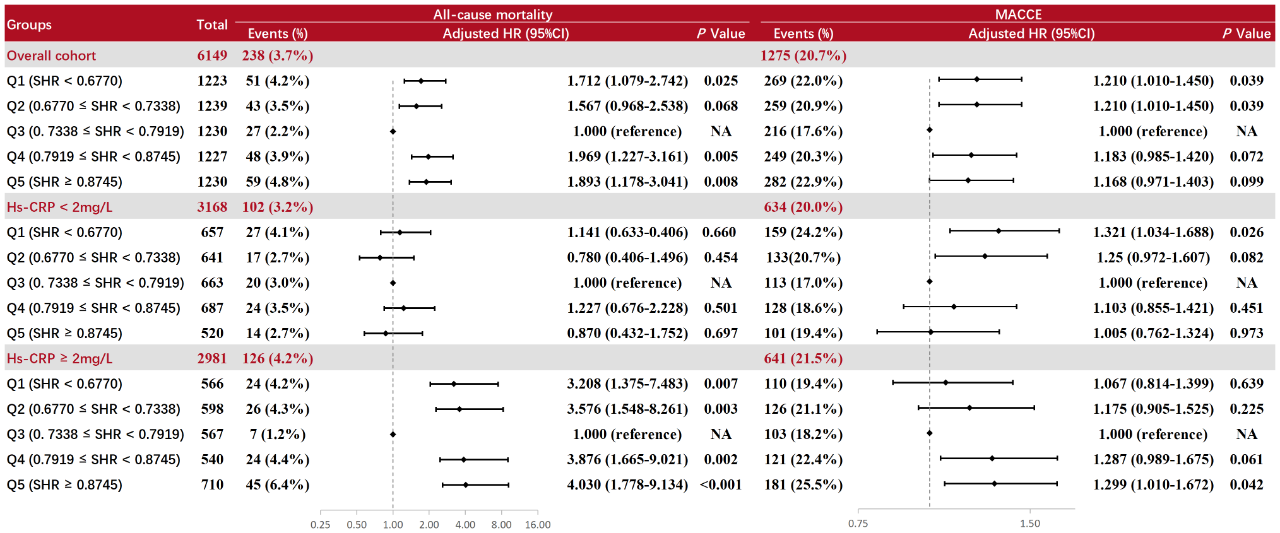Click the 2981 subgroup total
The image size is (1280, 533).
[x=212, y=358]
